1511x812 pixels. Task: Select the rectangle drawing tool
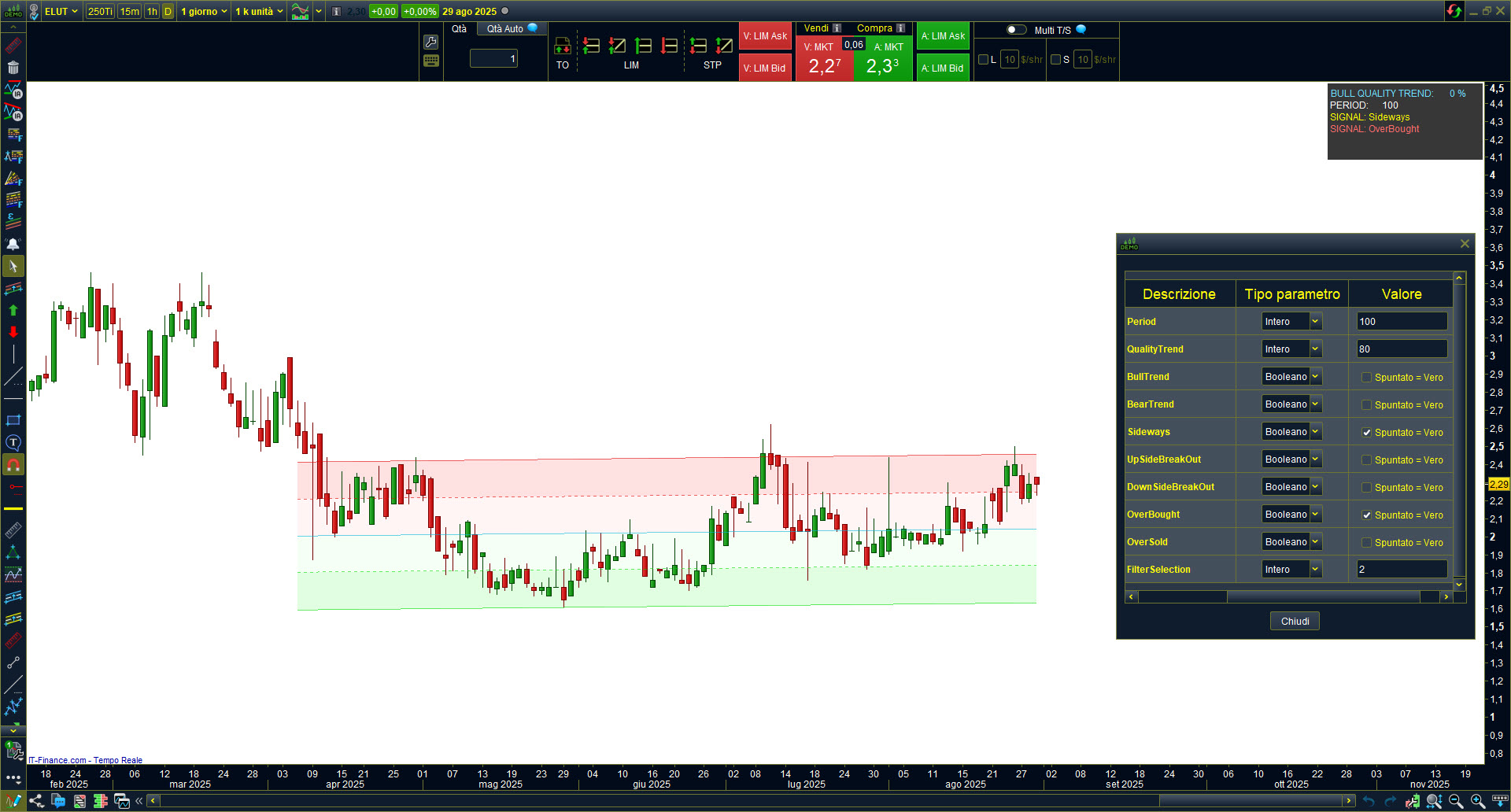pyautogui.click(x=13, y=420)
